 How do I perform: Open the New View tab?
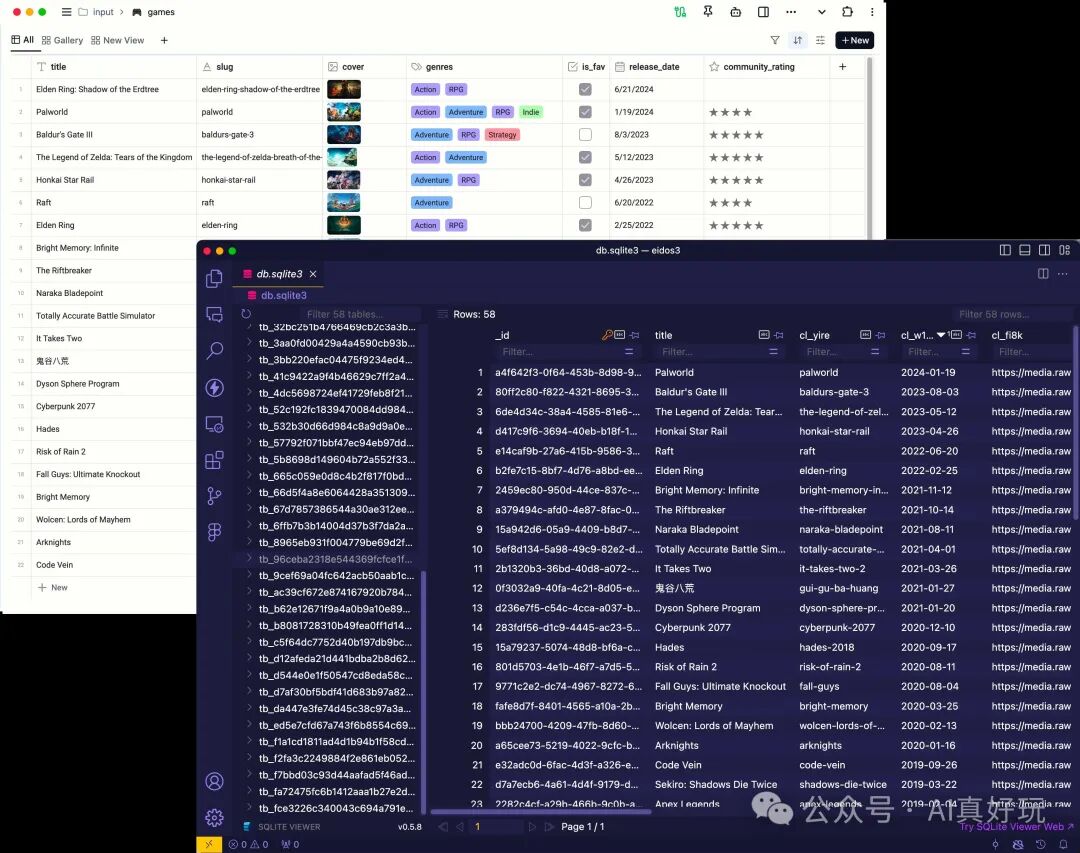coord(117,40)
